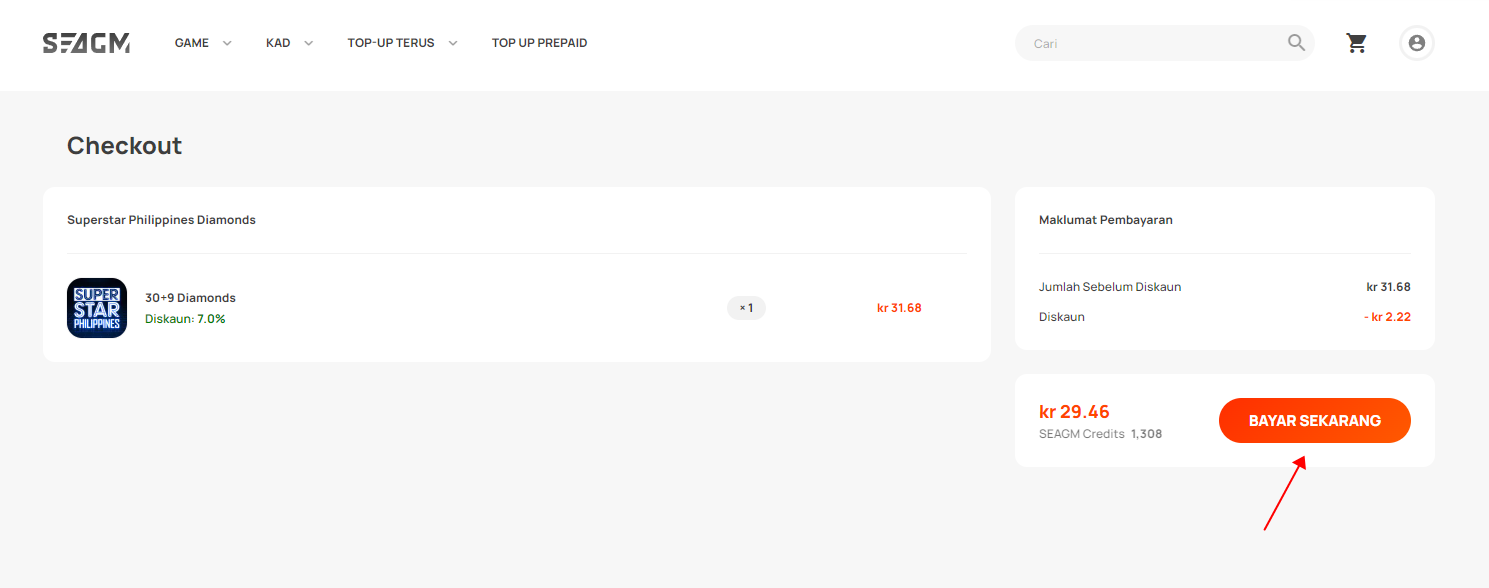Click the magnifying glass search icon

(1296, 43)
